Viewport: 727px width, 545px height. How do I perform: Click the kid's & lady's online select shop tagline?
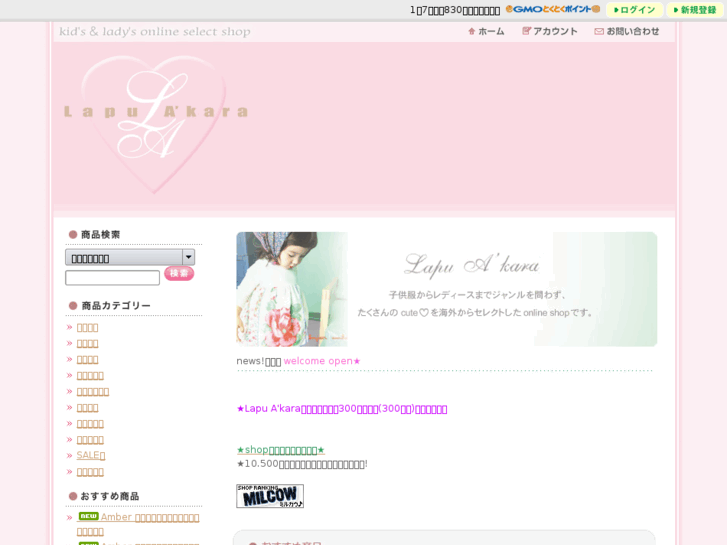[x=155, y=32]
